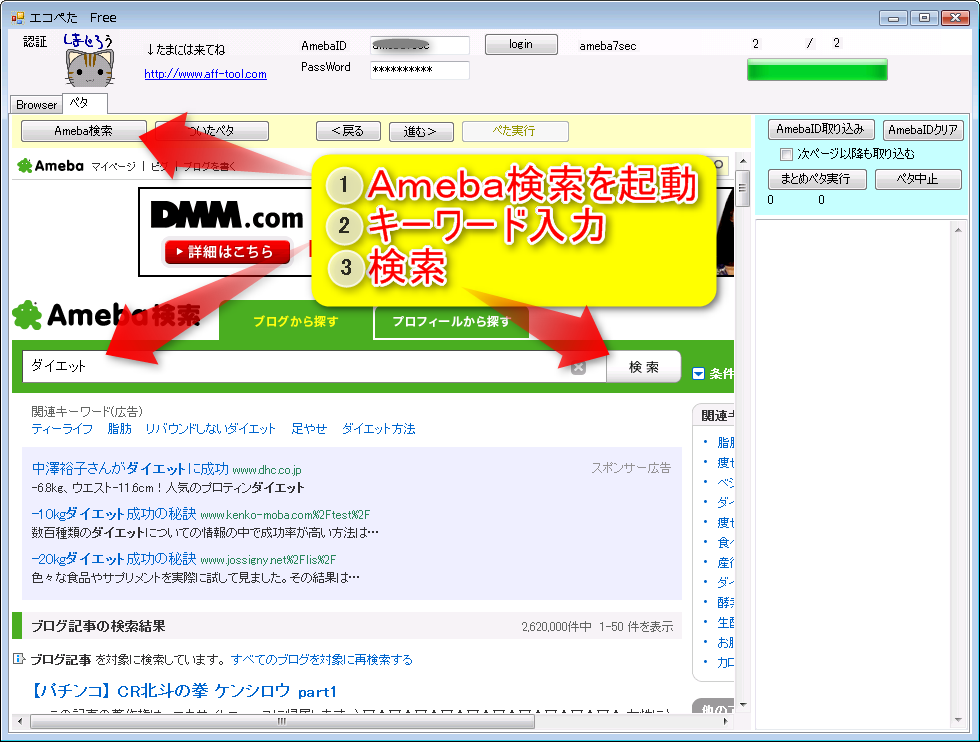Click the Ameba logo in the page header
Viewport: 980px width, 742px height.
pyautogui.click(x=50, y=166)
